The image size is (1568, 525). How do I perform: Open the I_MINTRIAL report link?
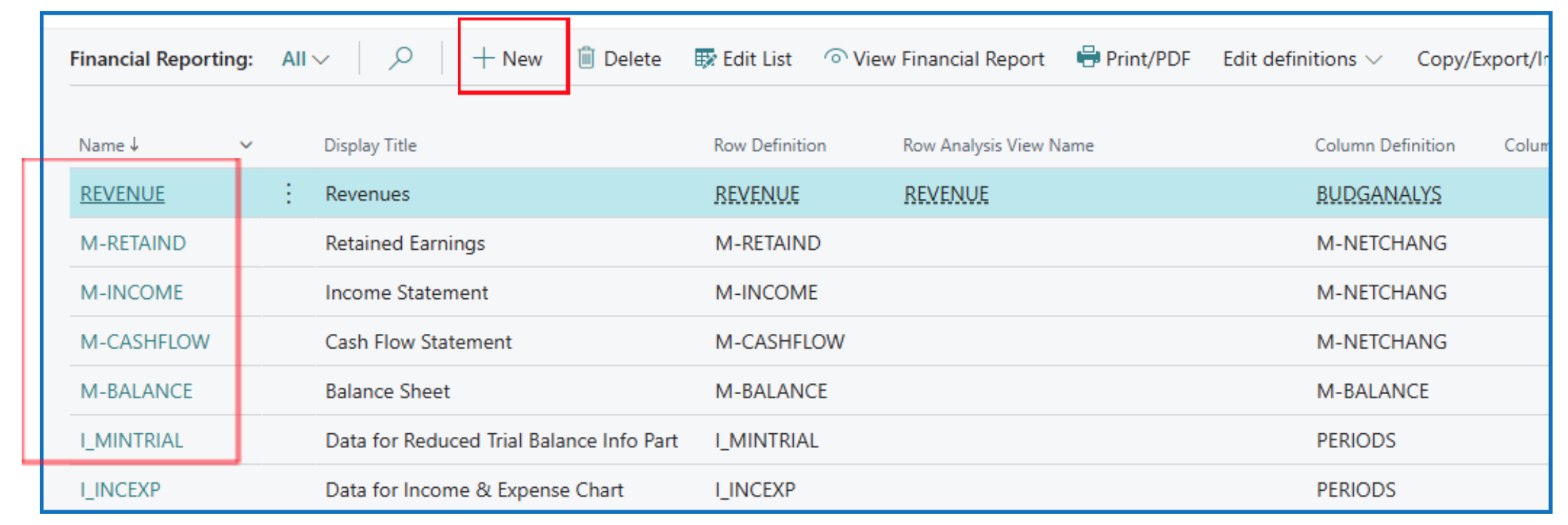click(x=132, y=440)
